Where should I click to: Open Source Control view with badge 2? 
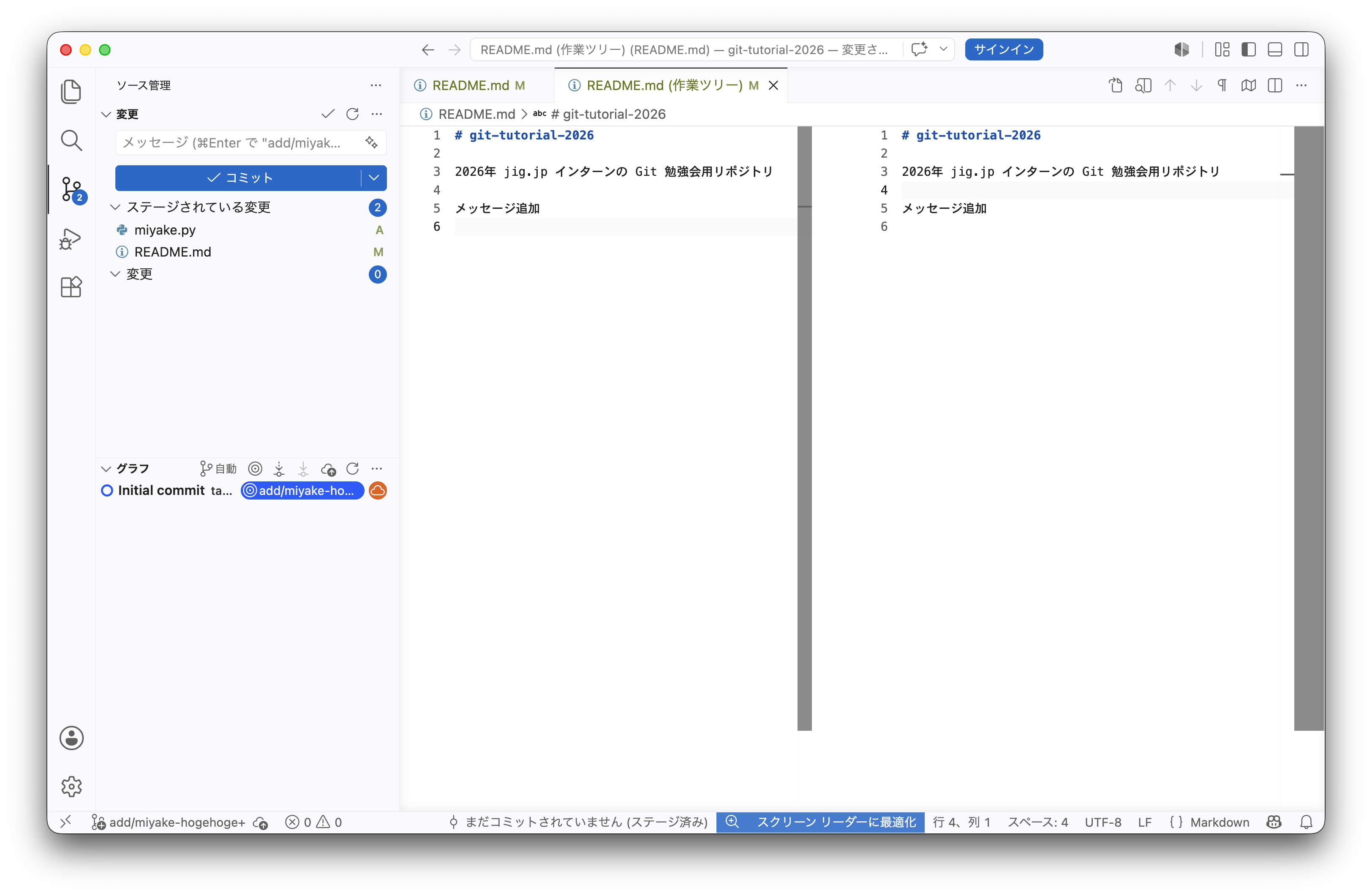click(72, 189)
